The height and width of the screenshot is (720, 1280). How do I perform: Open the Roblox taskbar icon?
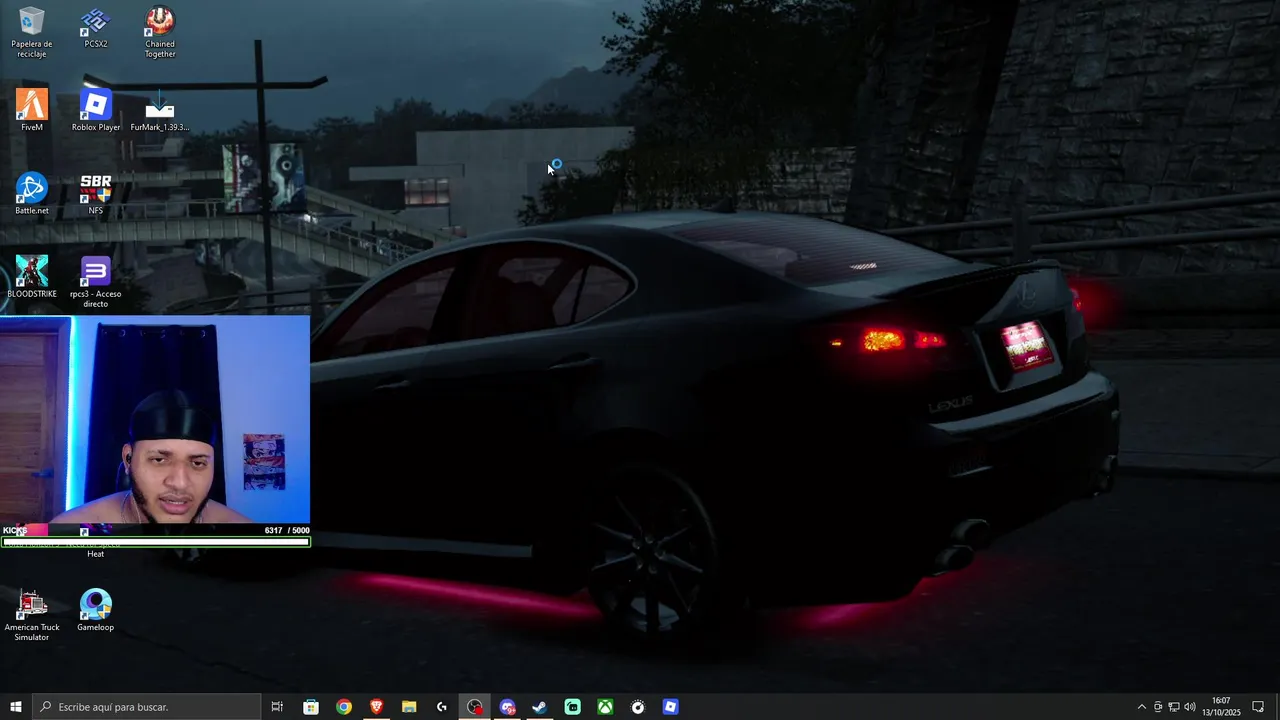pos(671,707)
